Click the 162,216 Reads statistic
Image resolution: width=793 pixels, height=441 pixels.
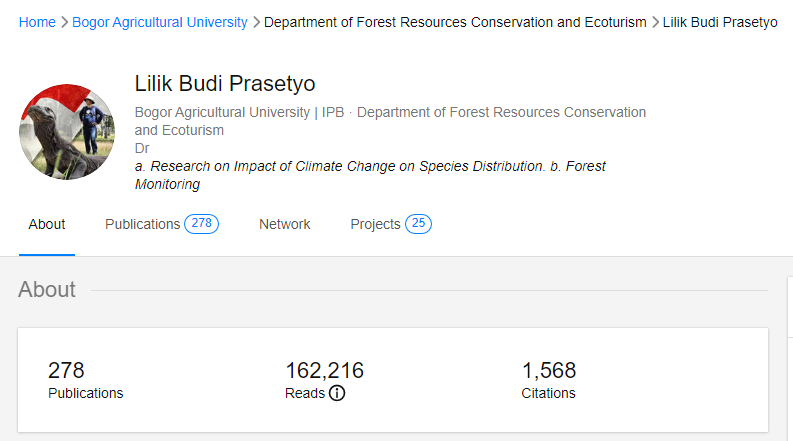coord(324,371)
